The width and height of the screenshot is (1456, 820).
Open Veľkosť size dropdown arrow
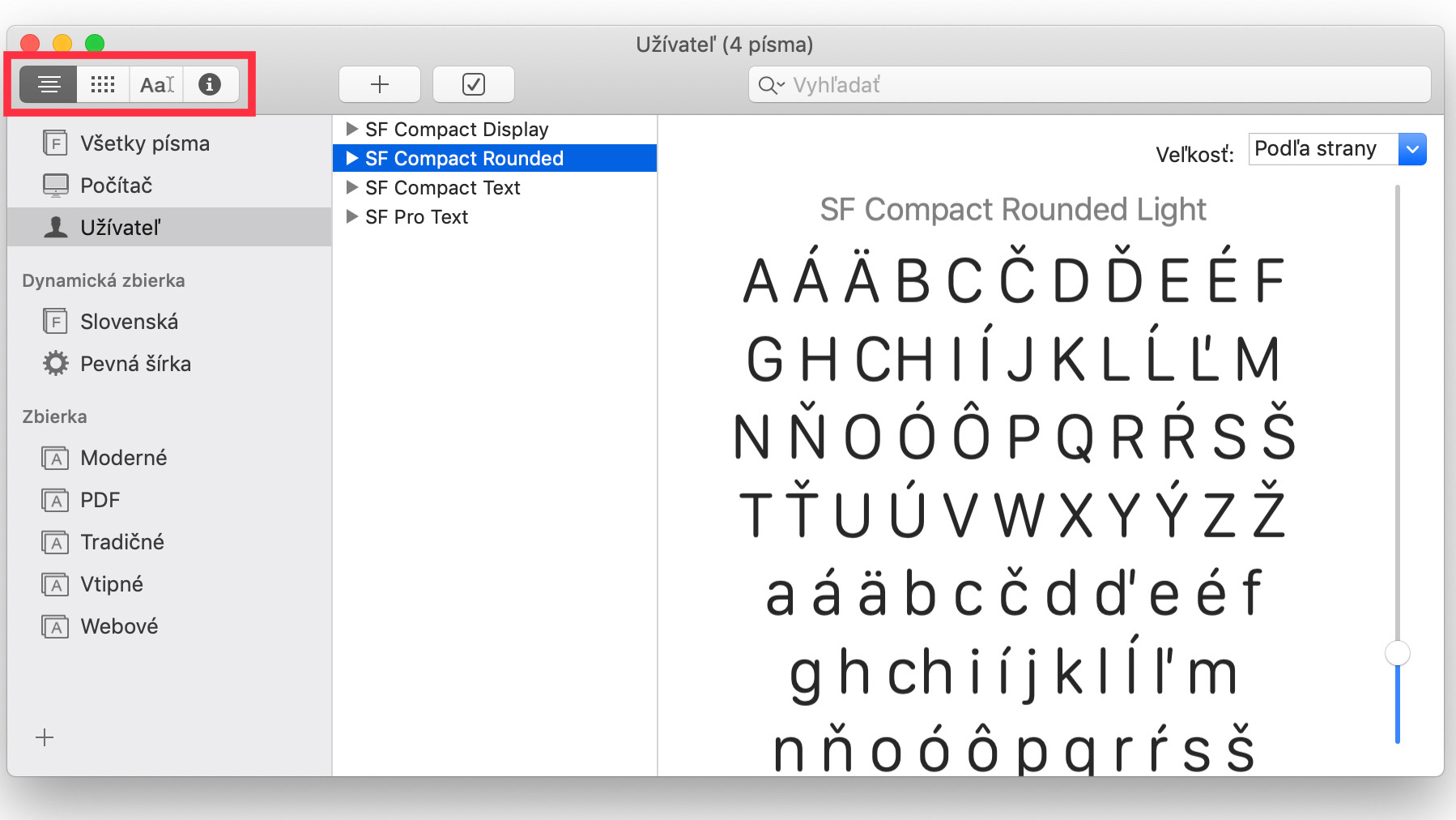pos(1412,149)
